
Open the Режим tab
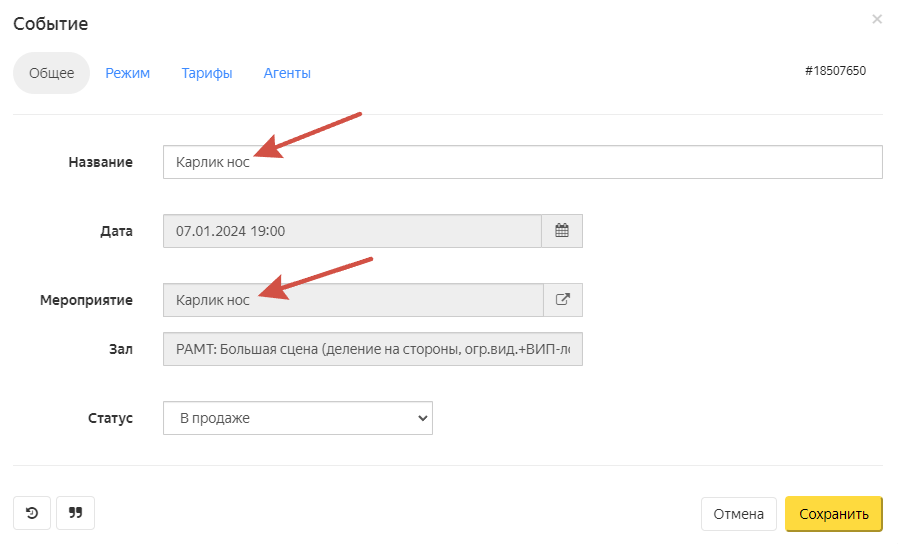tap(128, 73)
